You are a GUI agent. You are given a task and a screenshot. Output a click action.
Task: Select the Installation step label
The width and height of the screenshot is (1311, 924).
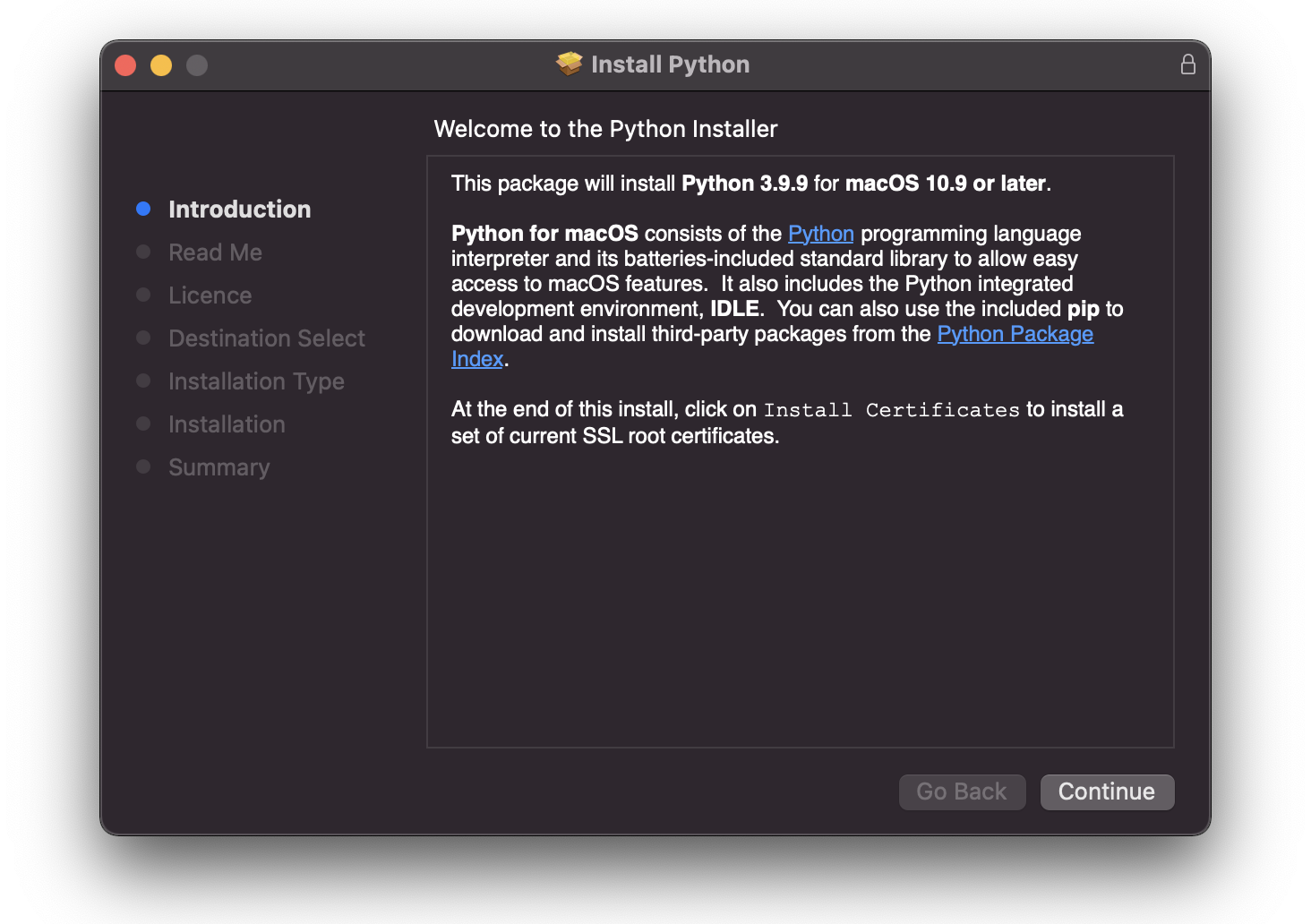pos(227,424)
